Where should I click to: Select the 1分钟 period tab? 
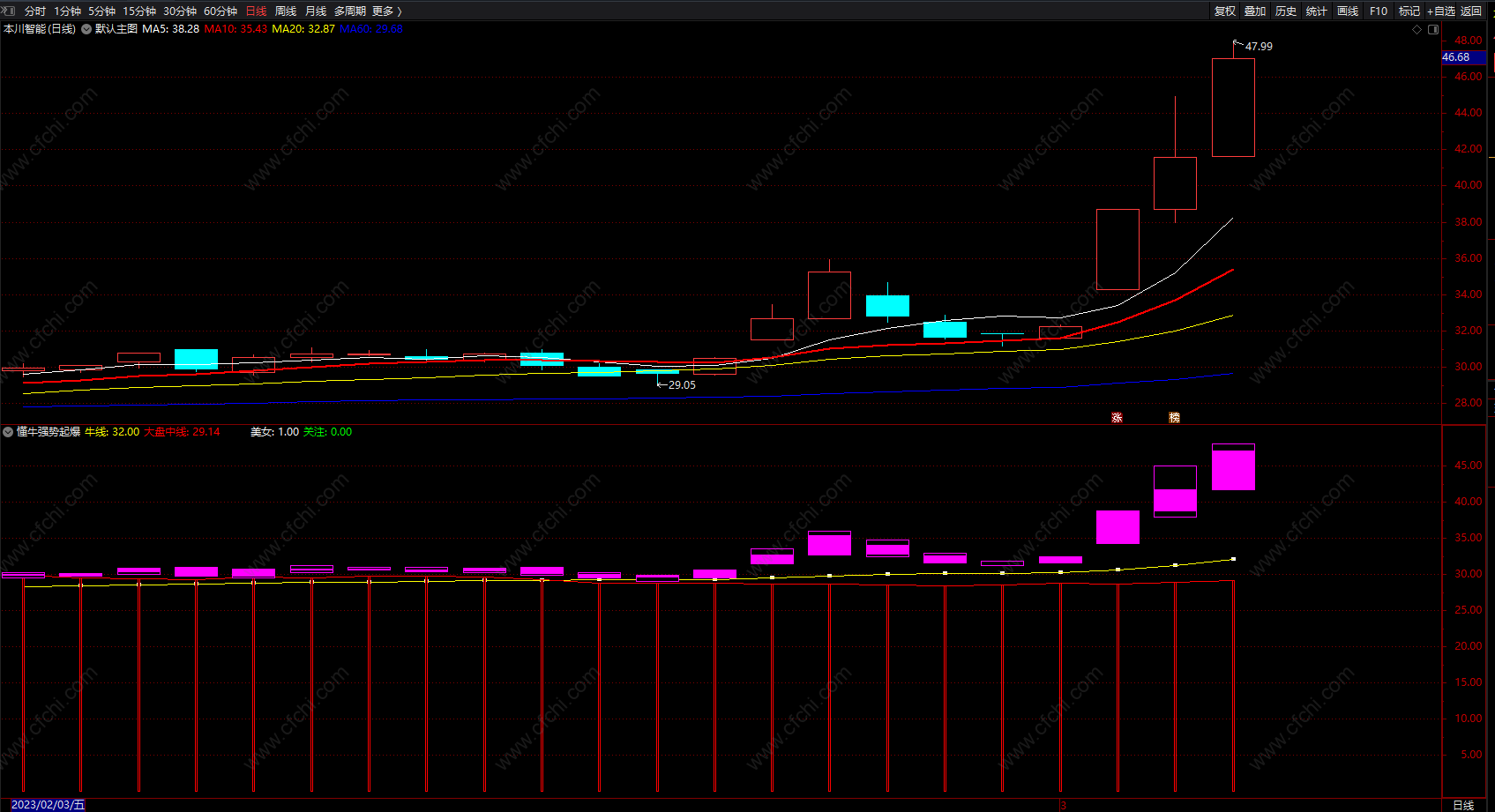pos(68,11)
